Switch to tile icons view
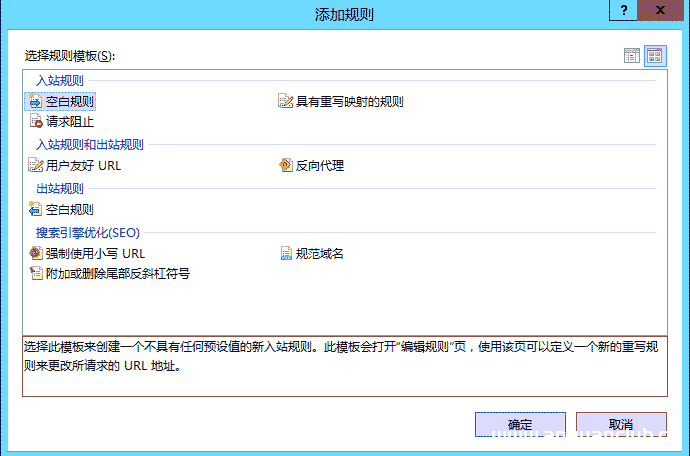The image size is (690, 456). click(x=655, y=56)
